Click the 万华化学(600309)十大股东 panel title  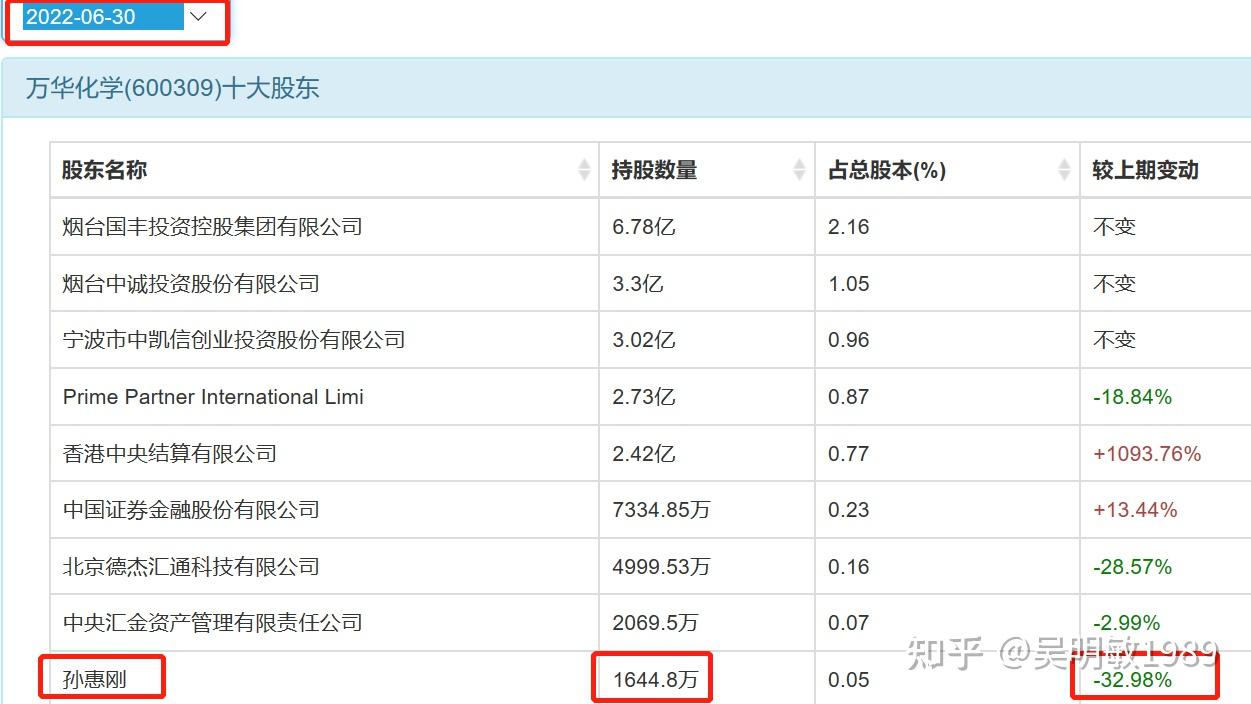coord(172,88)
